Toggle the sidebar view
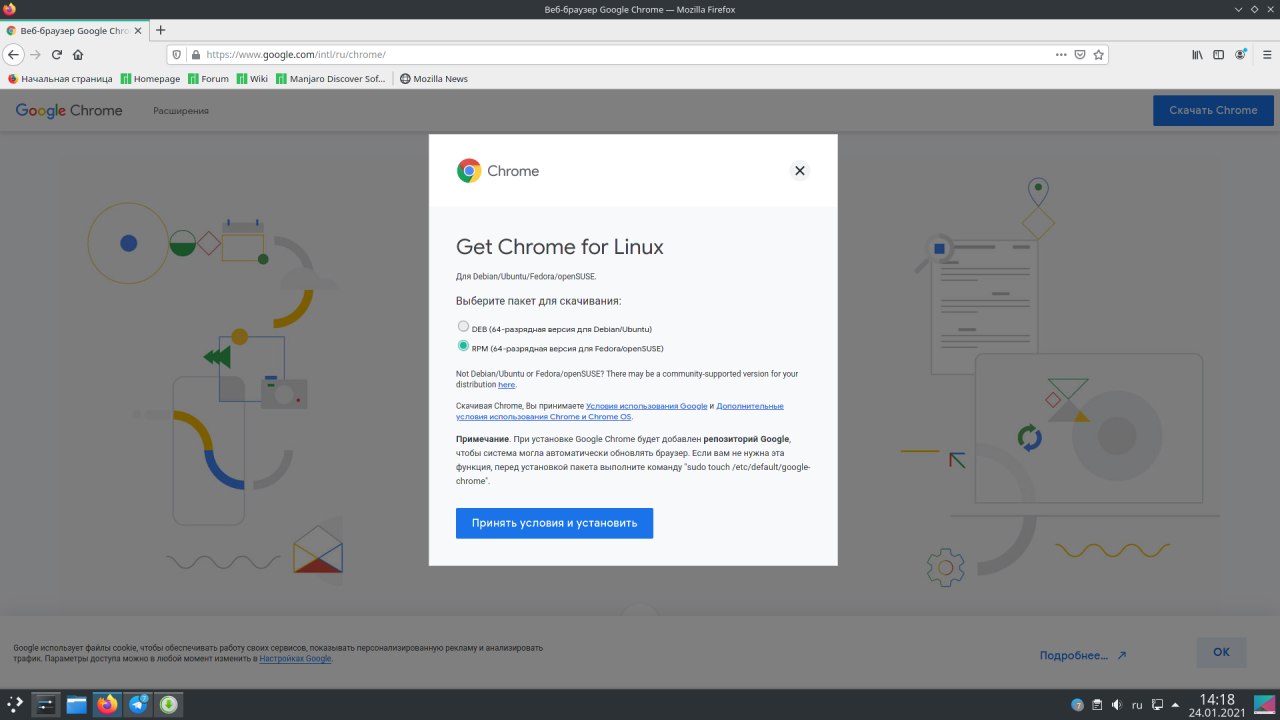Viewport: 1280px width, 720px height. click(1218, 55)
